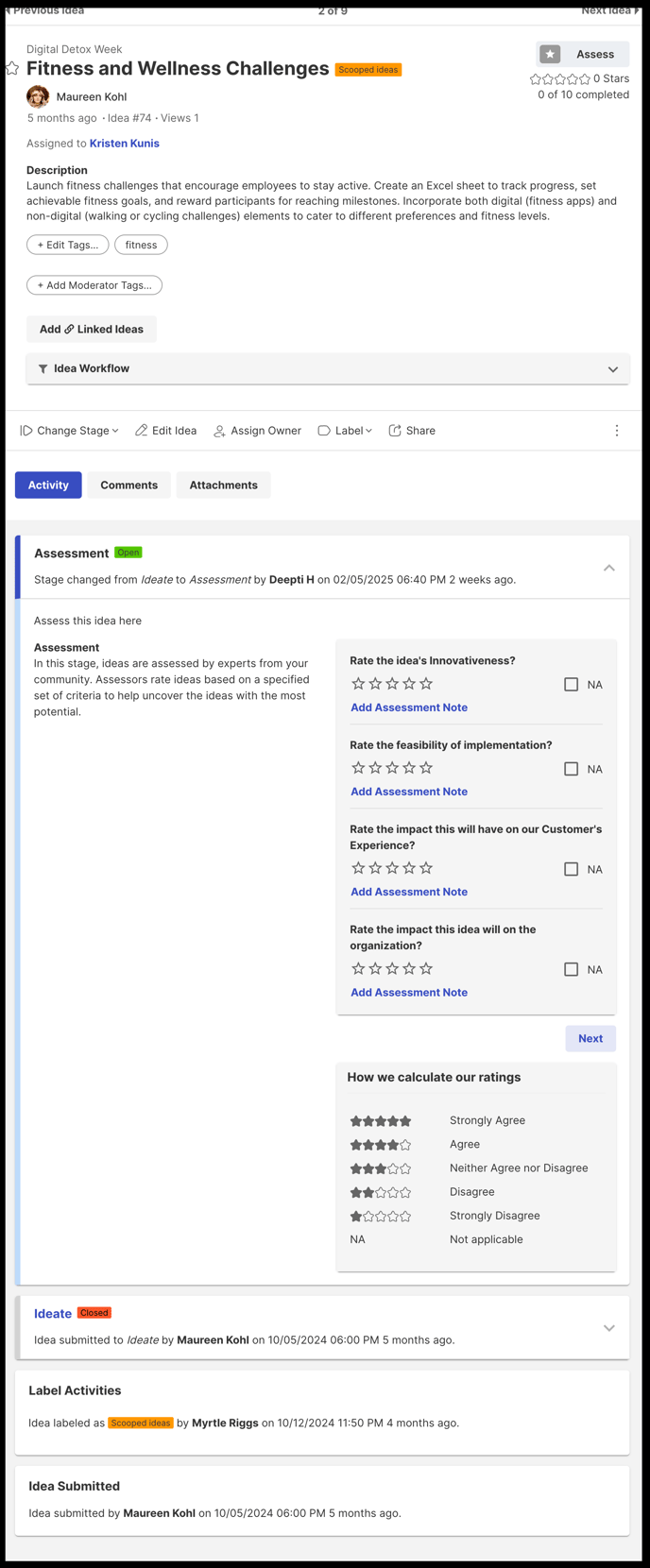650x1568 pixels.
Task: Open the Label dropdown
Action: [x=345, y=431]
